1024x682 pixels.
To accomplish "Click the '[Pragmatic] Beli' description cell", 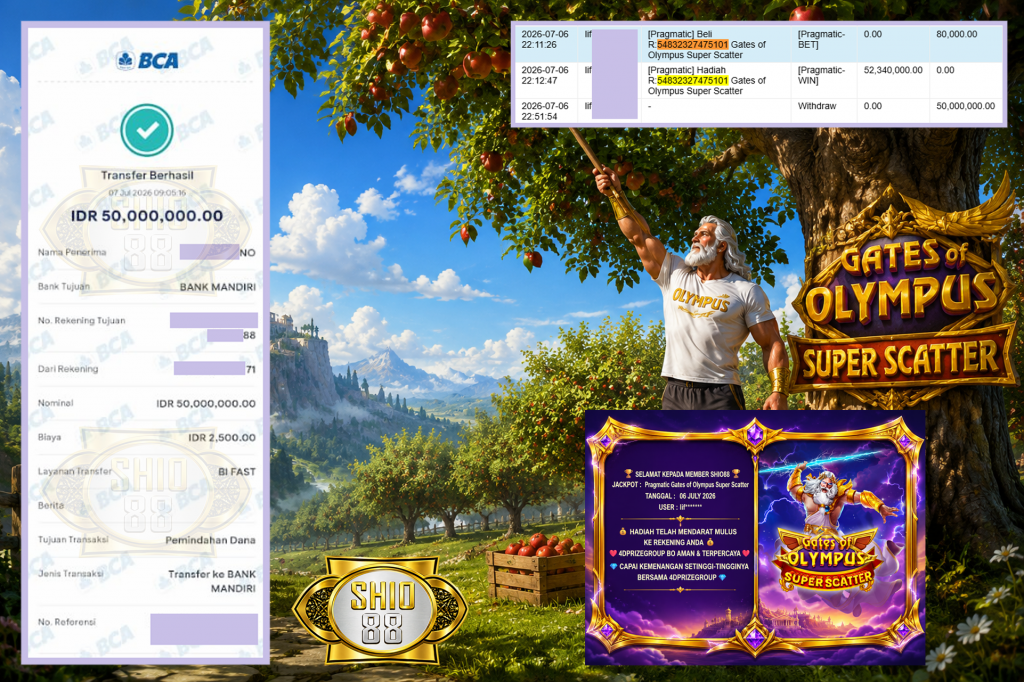I will [x=707, y=44].
